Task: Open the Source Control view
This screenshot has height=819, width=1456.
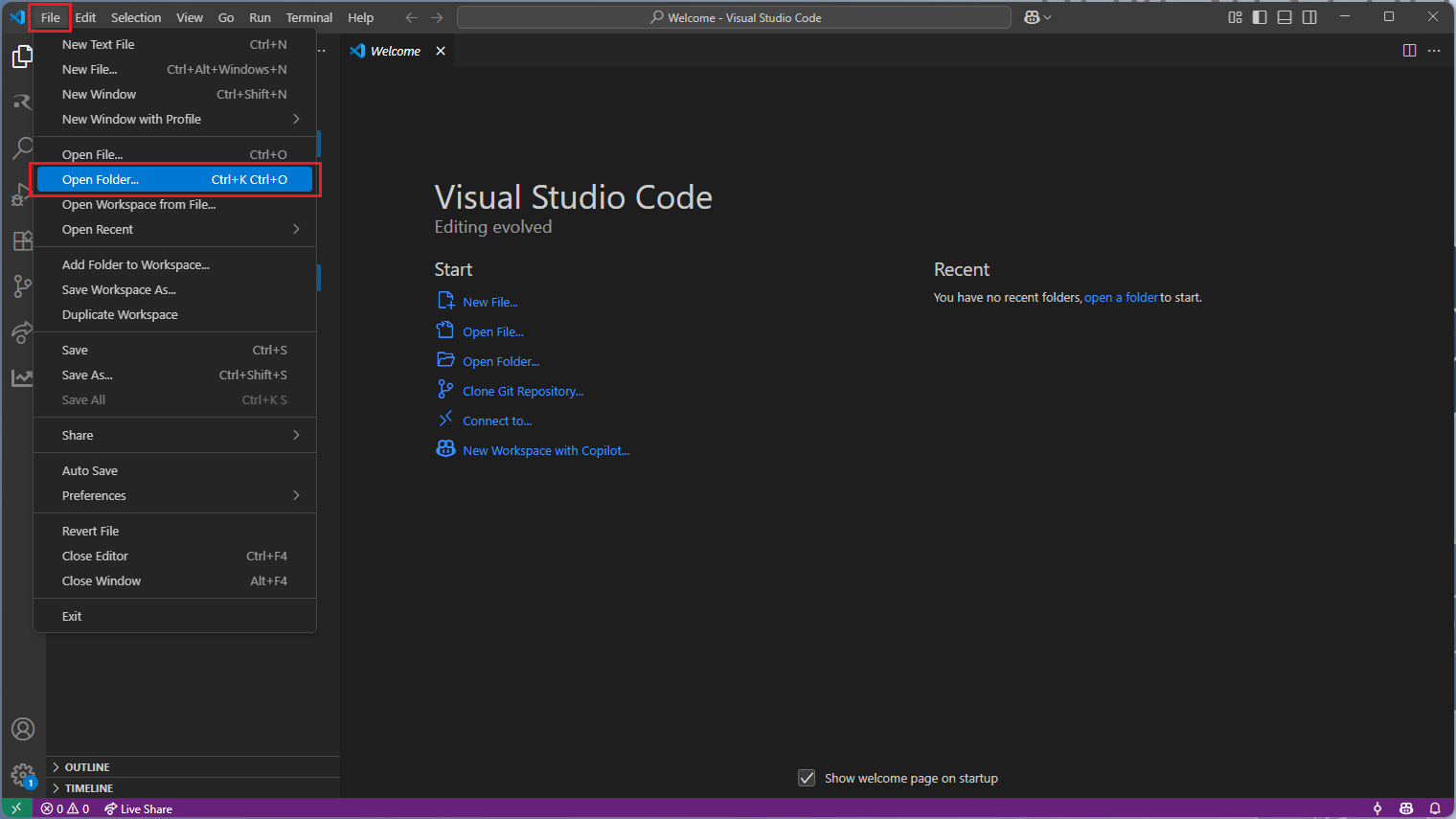Action: [x=21, y=286]
